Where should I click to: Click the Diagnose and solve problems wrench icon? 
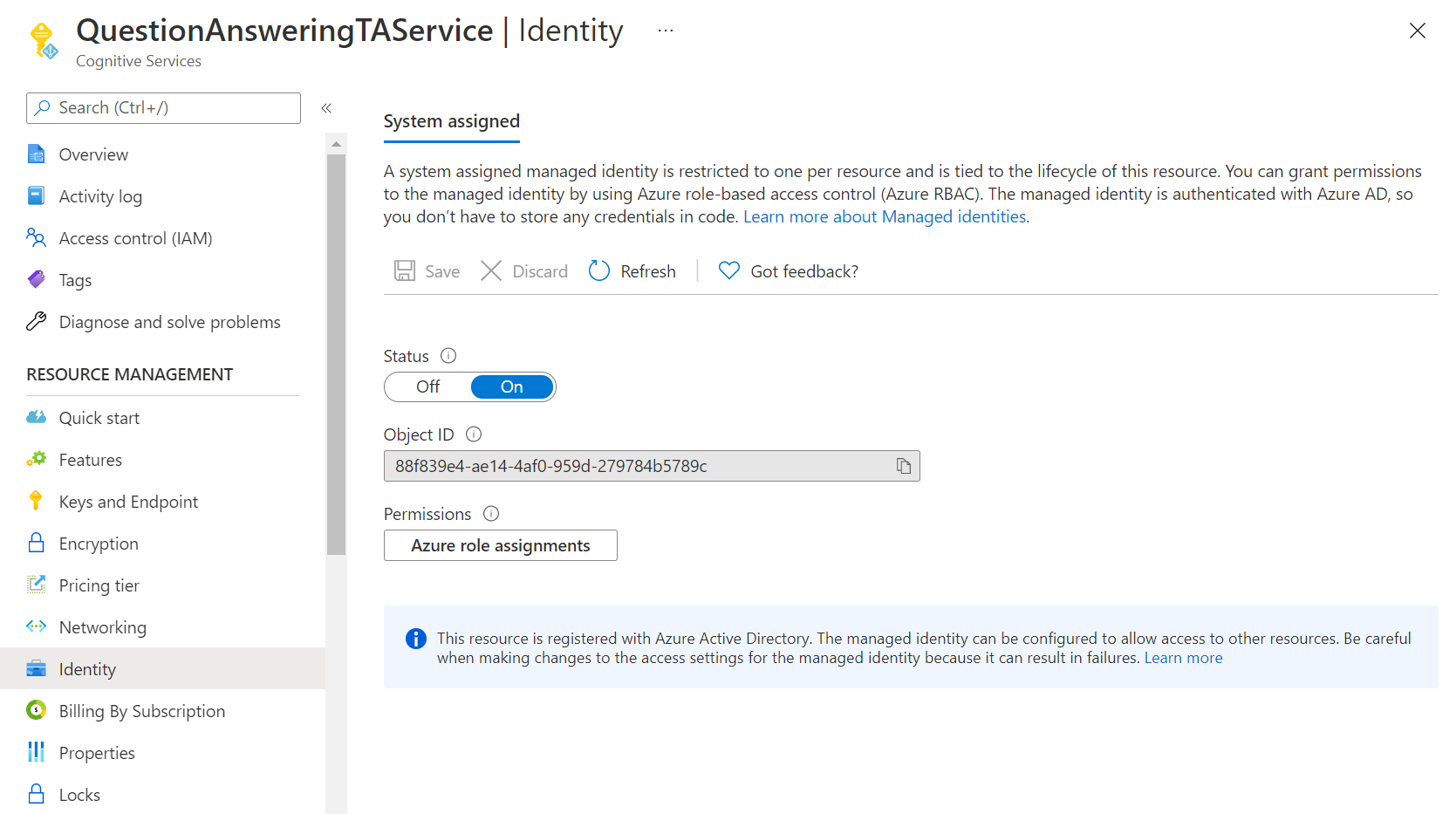click(36, 321)
